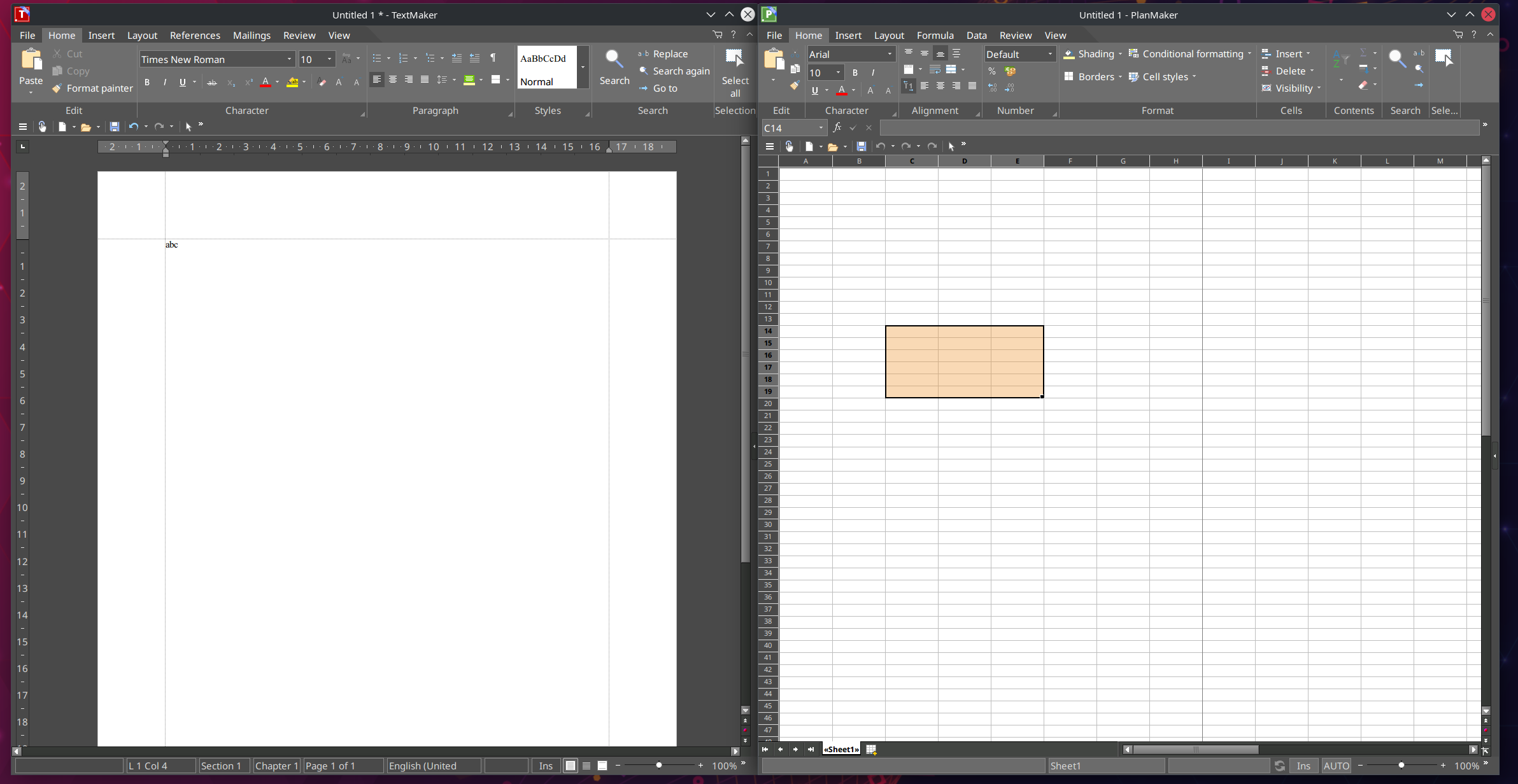1518x784 pixels.
Task: Expand the Styles gallery dropdown in TextMaker
Action: coord(583,67)
